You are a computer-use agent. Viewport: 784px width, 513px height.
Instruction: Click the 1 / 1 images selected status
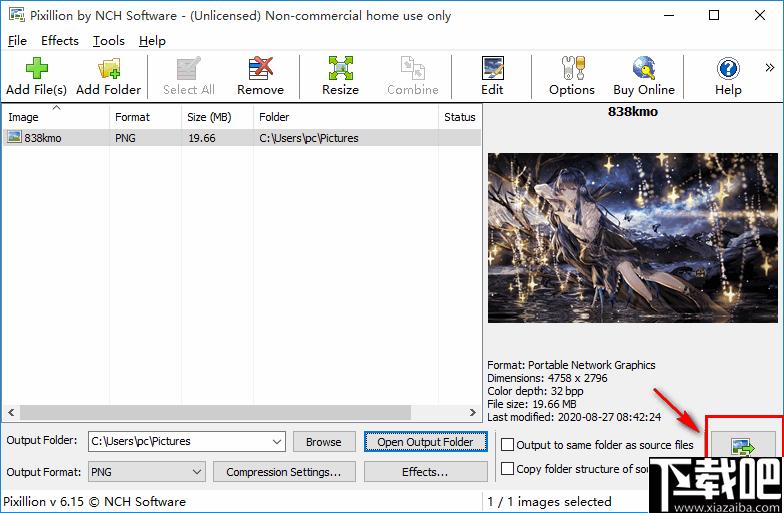(550, 502)
